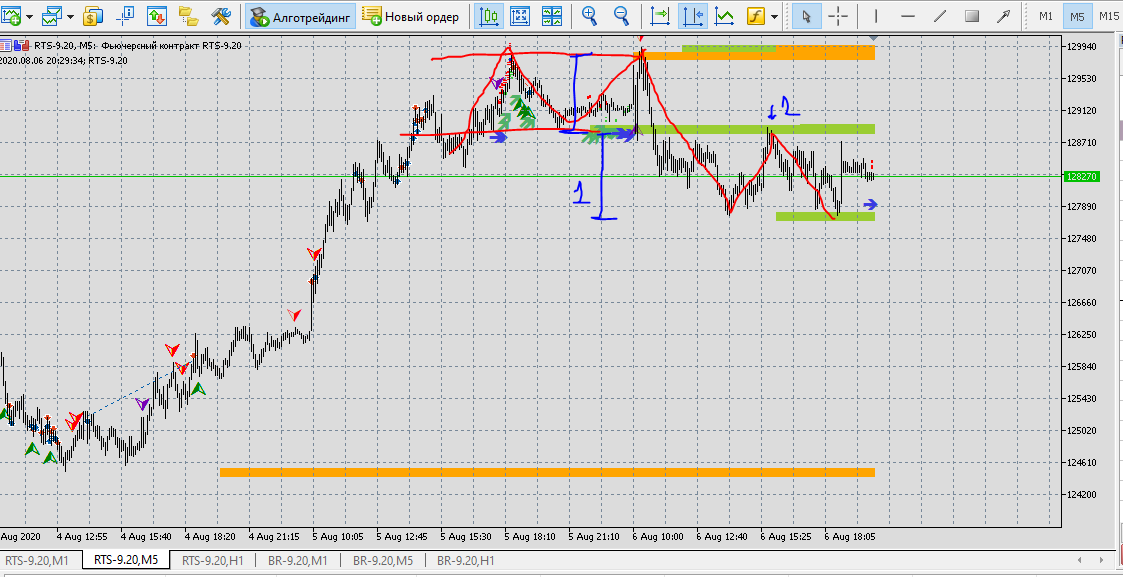Image resolution: width=1123 pixels, height=577 pixels.
Task: Click the '5 Aug 18:10' time label
Action: point(531,536)
